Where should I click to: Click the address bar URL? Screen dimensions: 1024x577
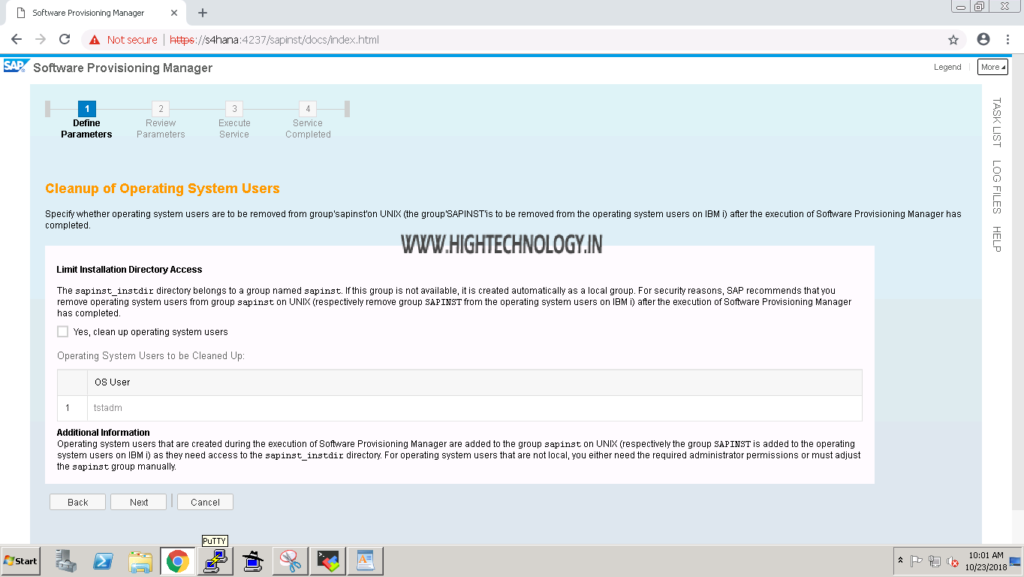(x=274, y=40)
